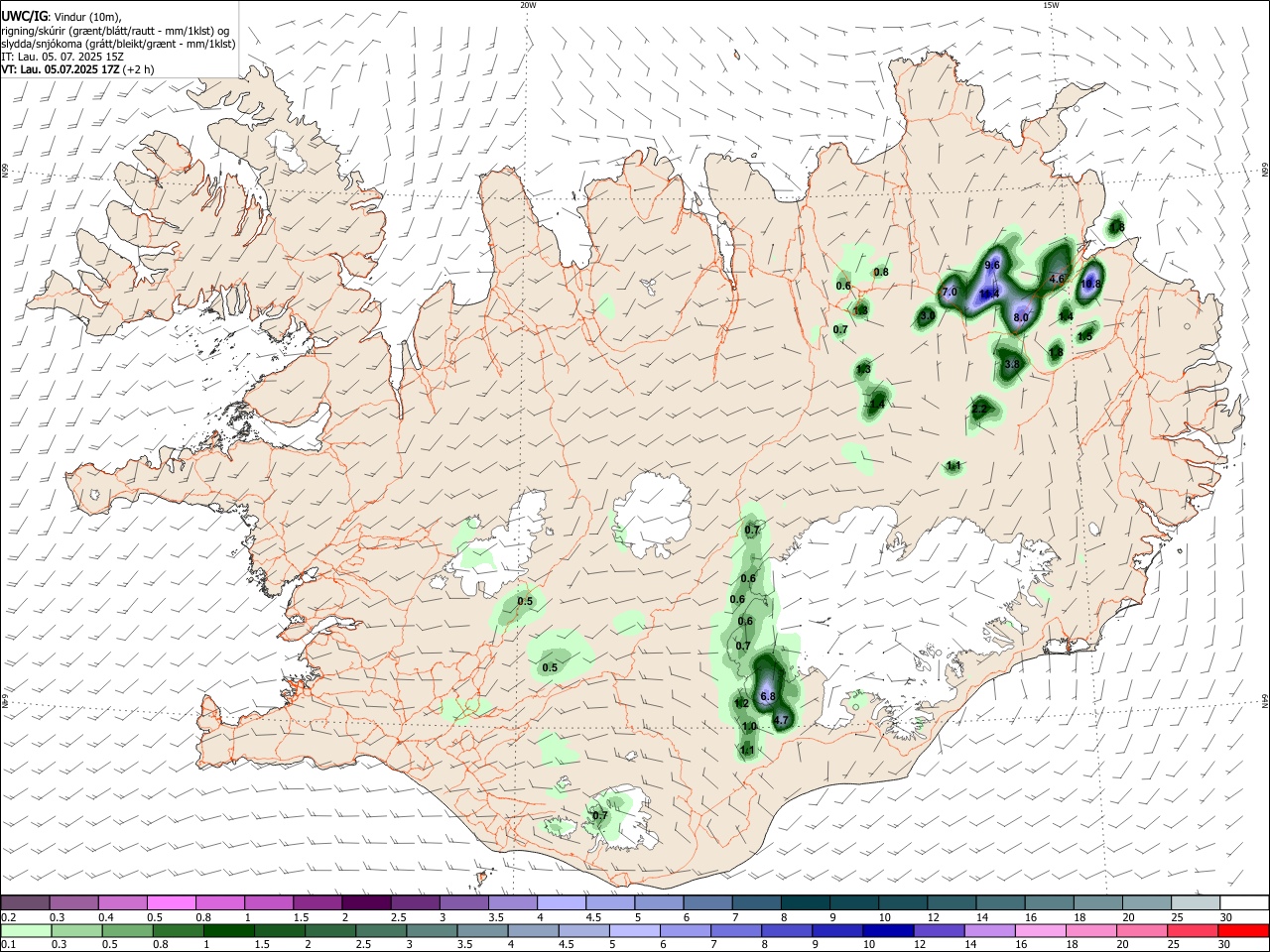The image size is (1270, 952).
Task: Select the 2.2 value on the map
Action: click(x=980, y=409)
